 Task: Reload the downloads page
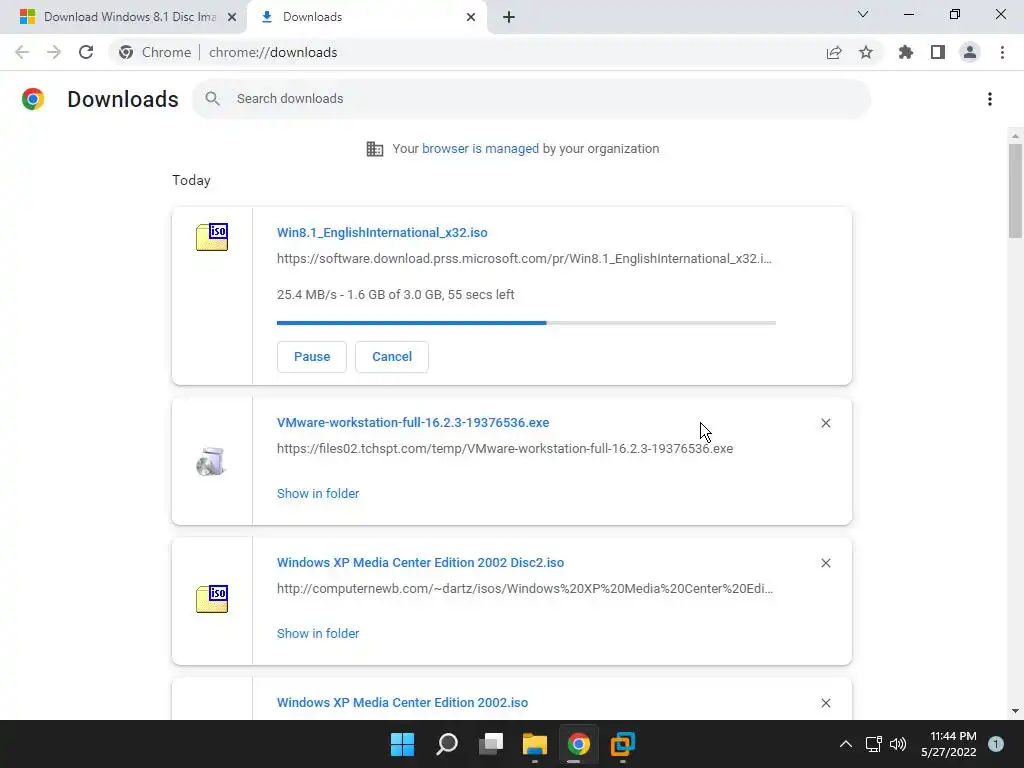[86, 52]
